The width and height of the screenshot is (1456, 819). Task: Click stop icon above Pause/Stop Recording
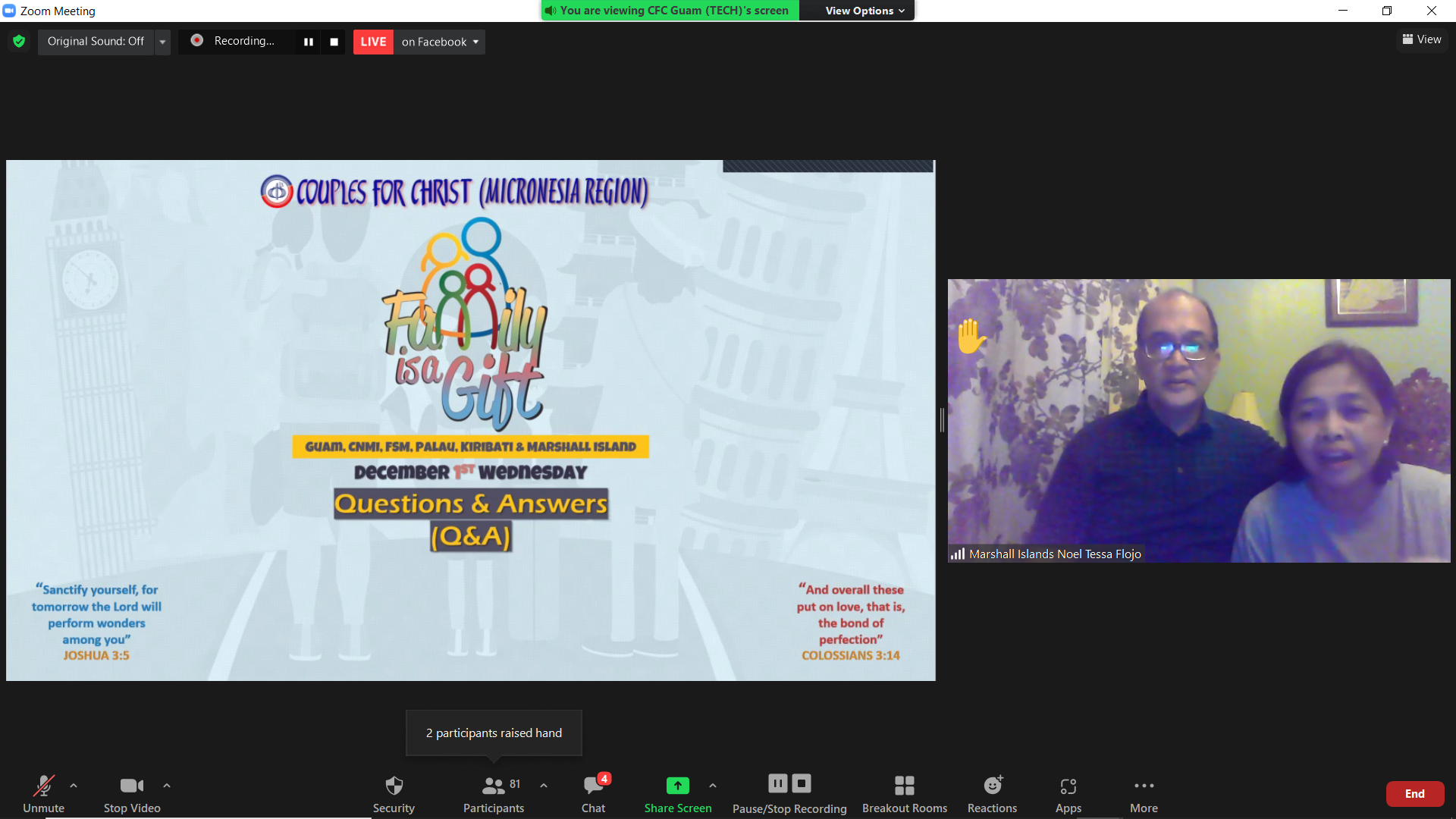point(802,783)
